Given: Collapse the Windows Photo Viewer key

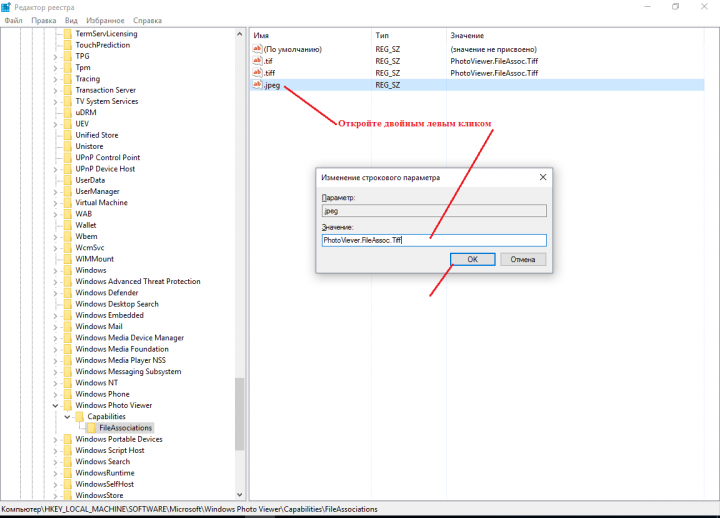Looking at the screenshot, I should click(55, 405).
